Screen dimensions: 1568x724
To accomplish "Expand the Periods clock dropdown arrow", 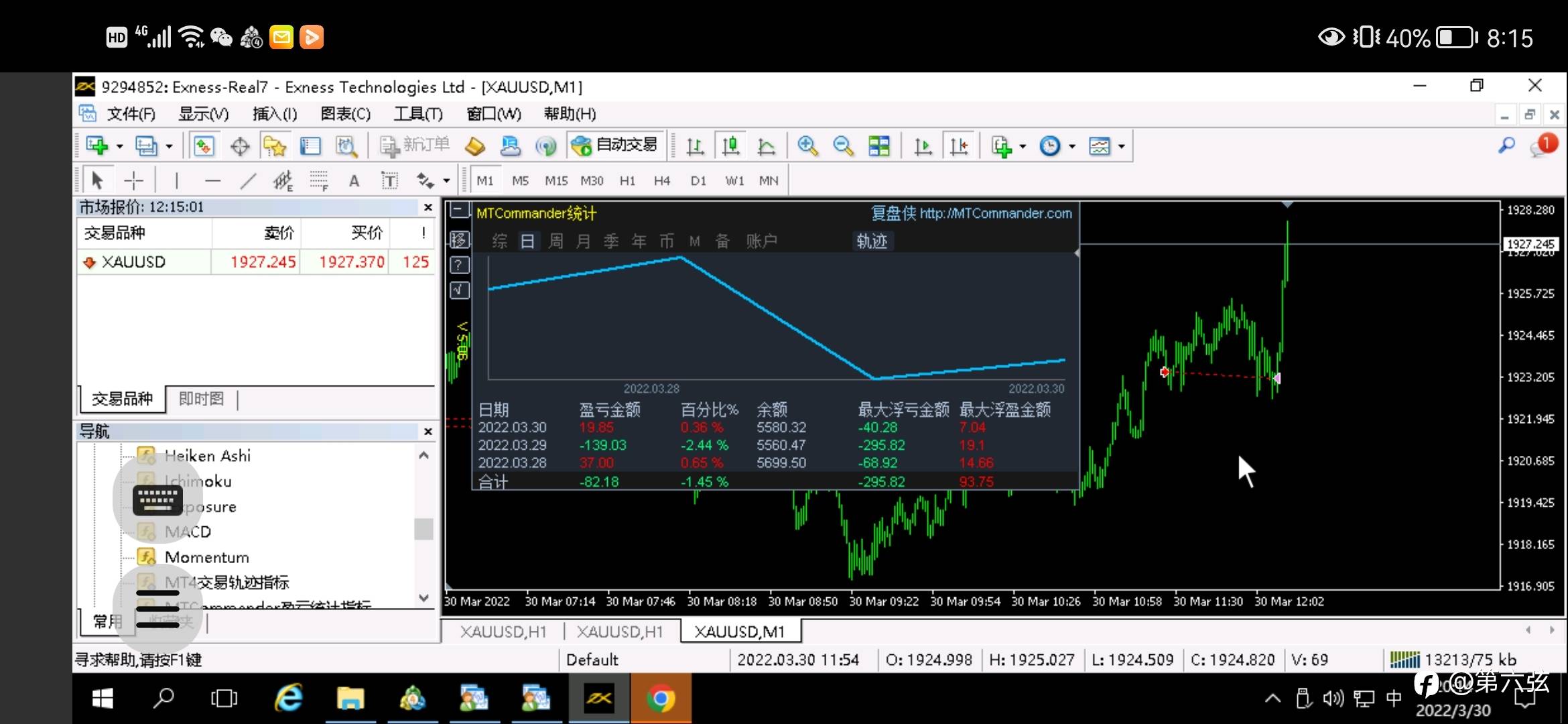I will click(1072, 145).
